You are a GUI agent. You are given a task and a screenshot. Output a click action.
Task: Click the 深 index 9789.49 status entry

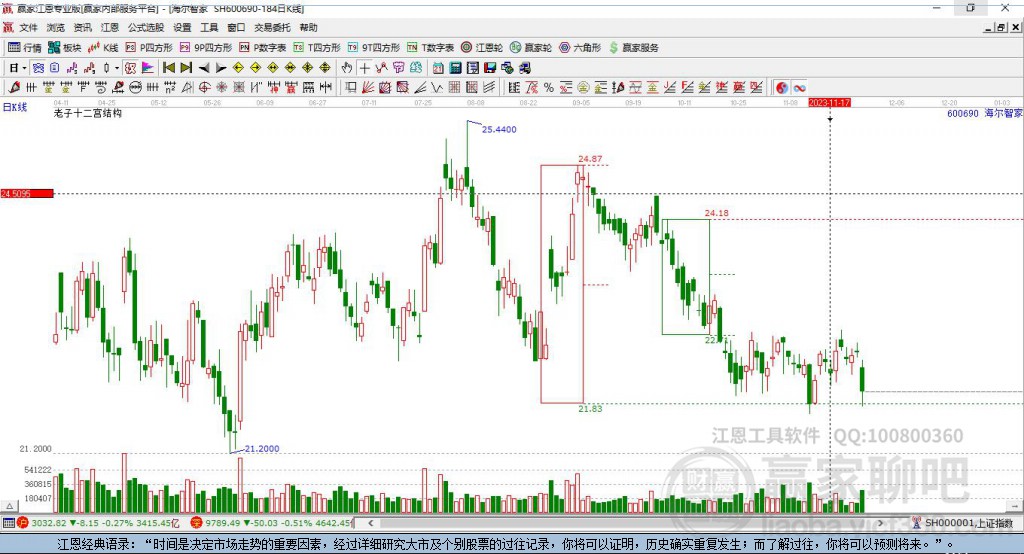tap(272, 523)
